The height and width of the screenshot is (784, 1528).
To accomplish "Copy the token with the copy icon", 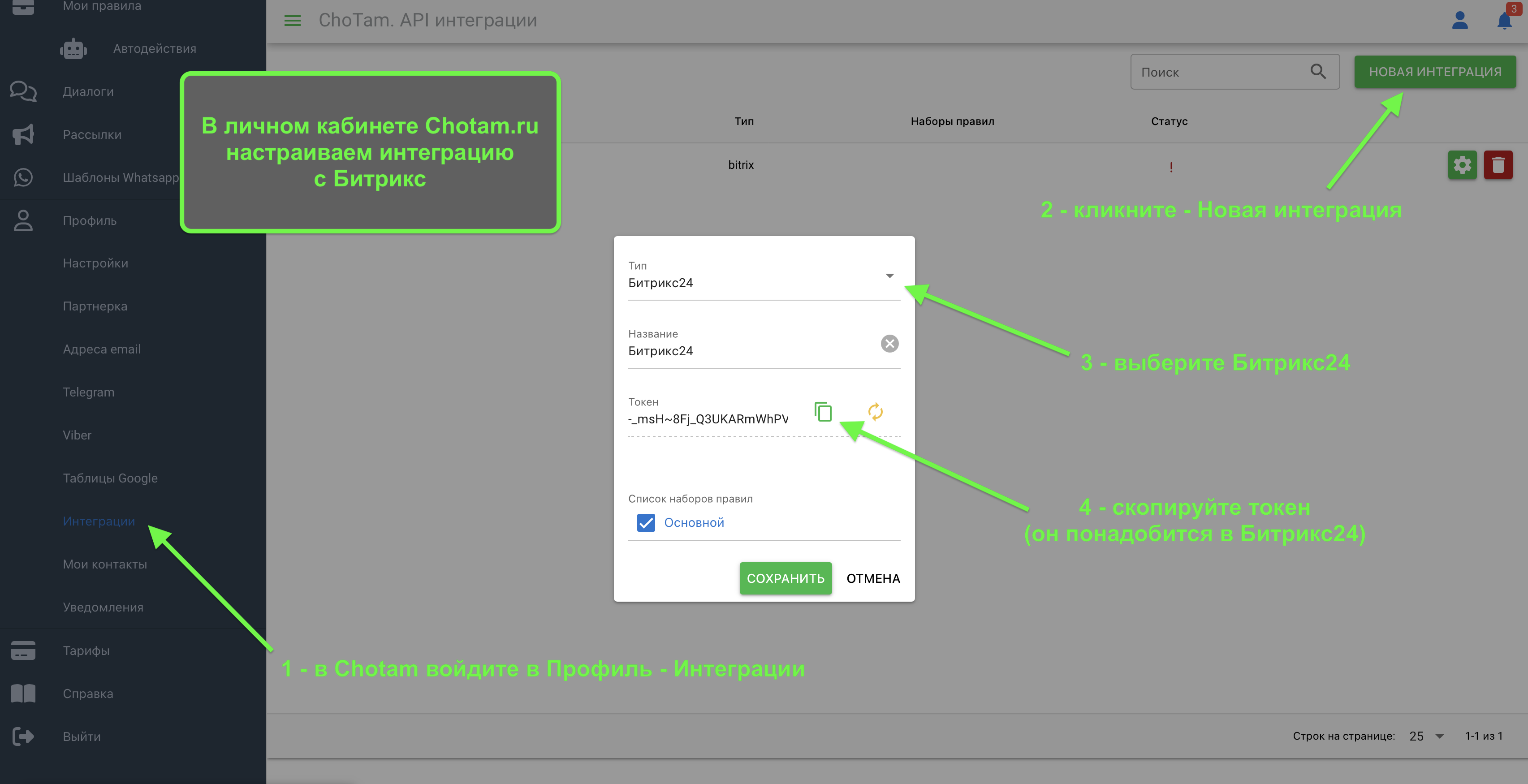I will point(823,411).
